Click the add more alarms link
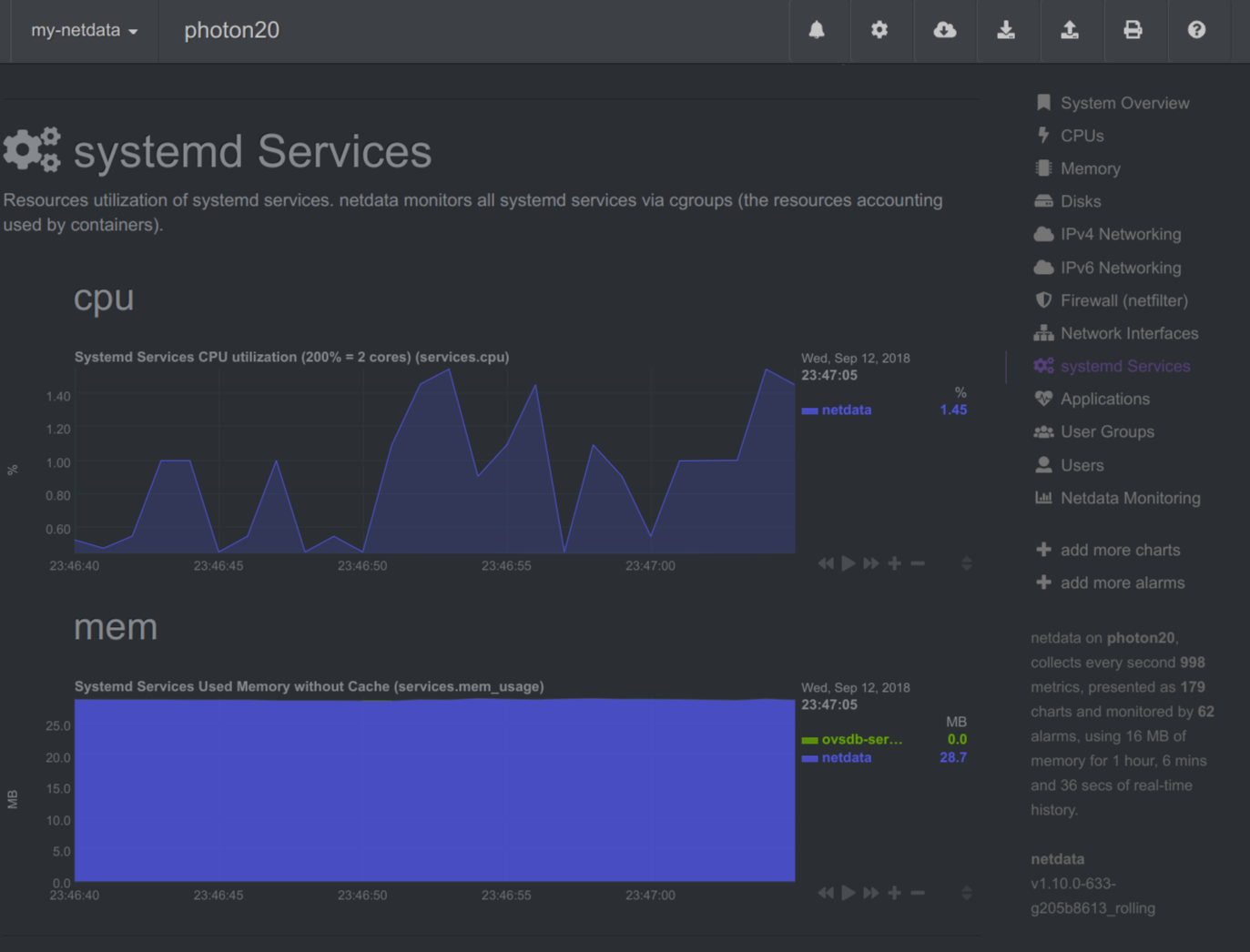The image size is (1250, 952). click(x=1123, y=582)
